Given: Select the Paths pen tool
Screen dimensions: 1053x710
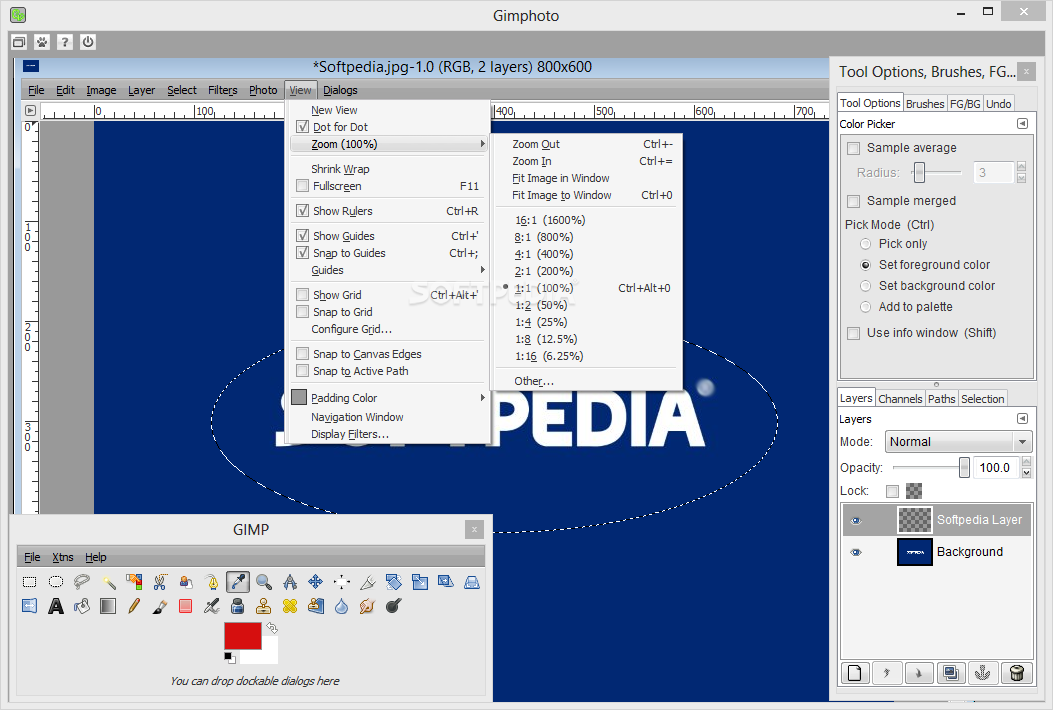Looking at the screenshot, I should pos(212,582).
